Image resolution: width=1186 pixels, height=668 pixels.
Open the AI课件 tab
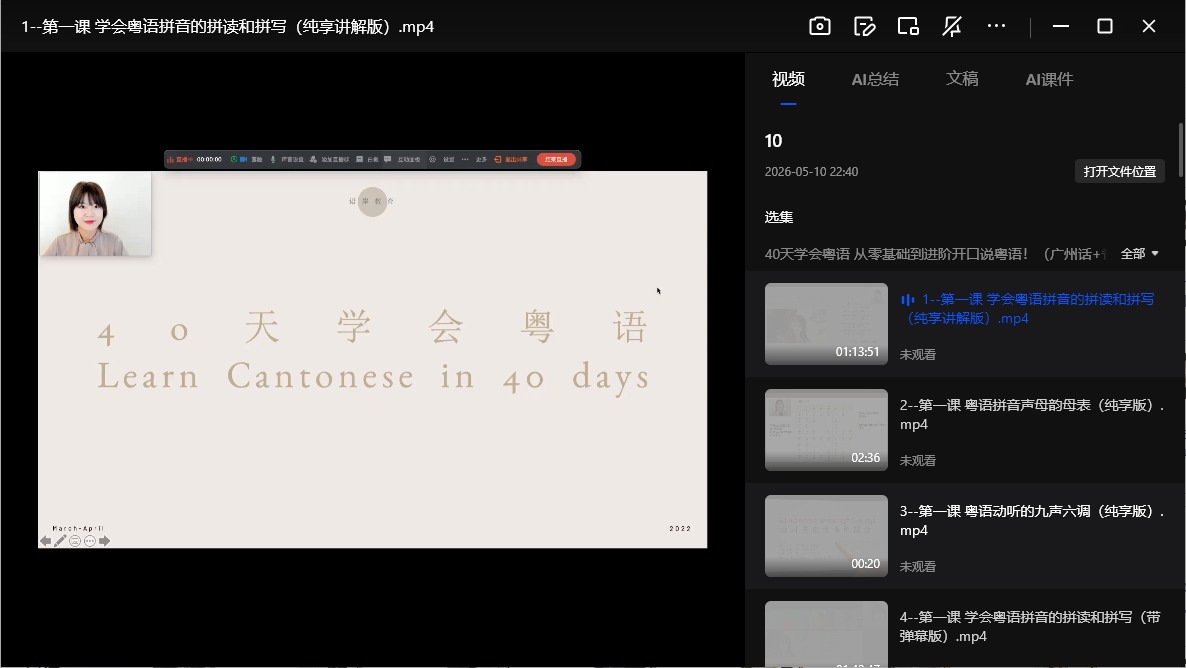(1049, 79)
